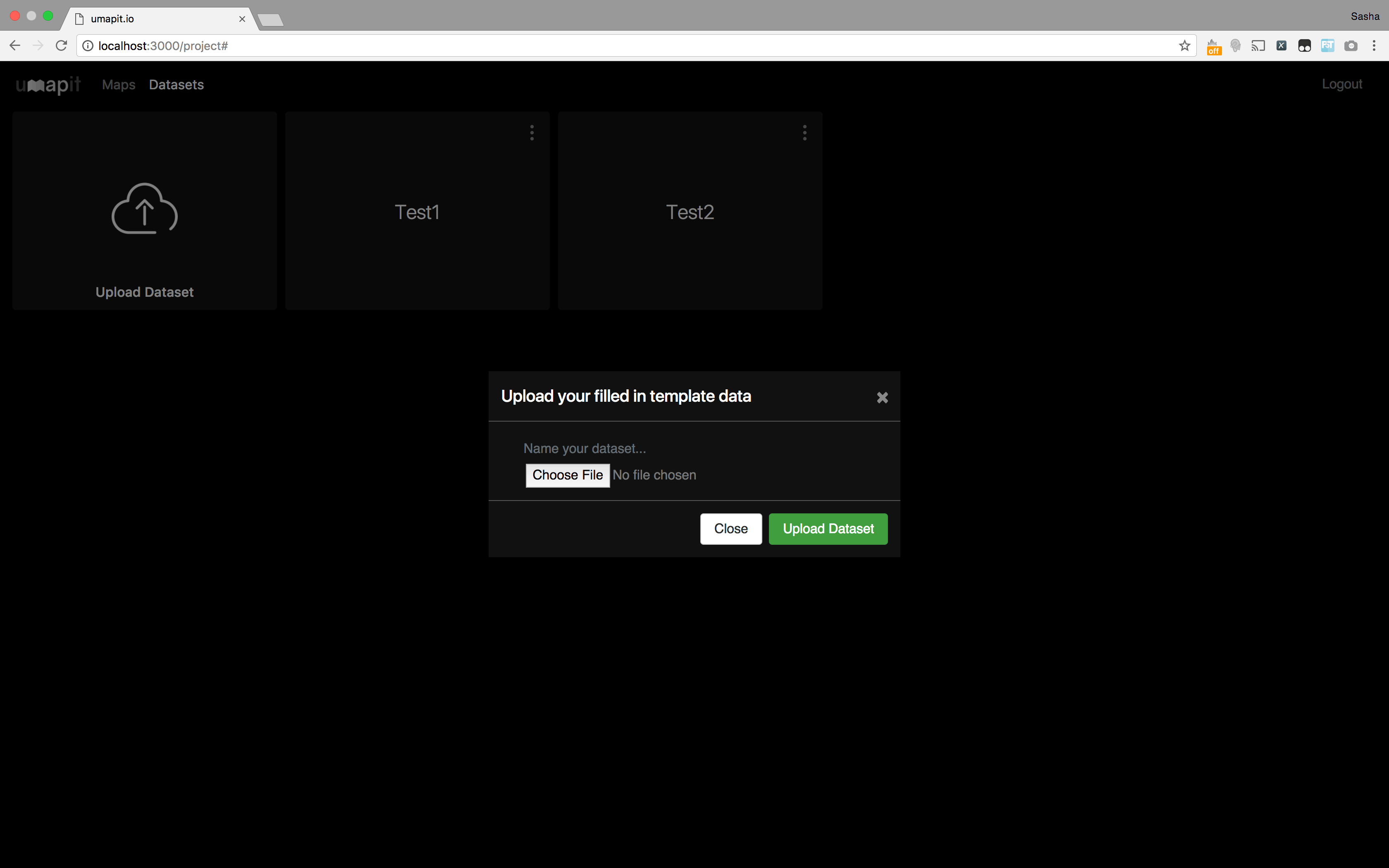
Task: Open the Test2 dataset card
Action: click(690, 211)
